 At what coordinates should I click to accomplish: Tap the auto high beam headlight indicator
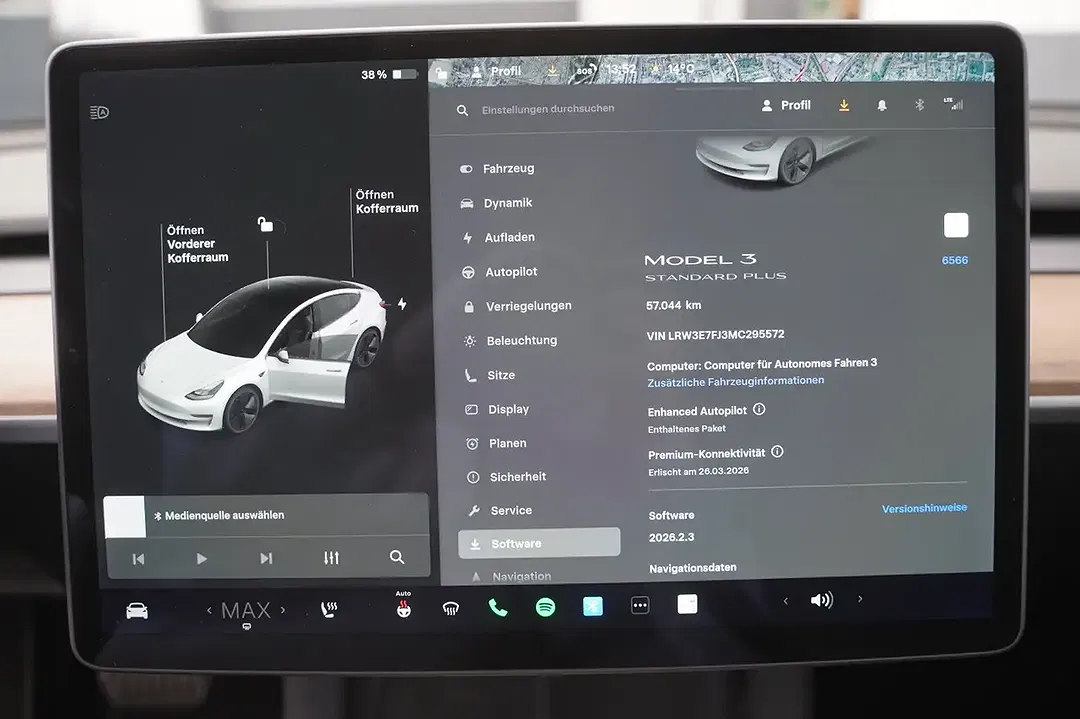[99, 112]
